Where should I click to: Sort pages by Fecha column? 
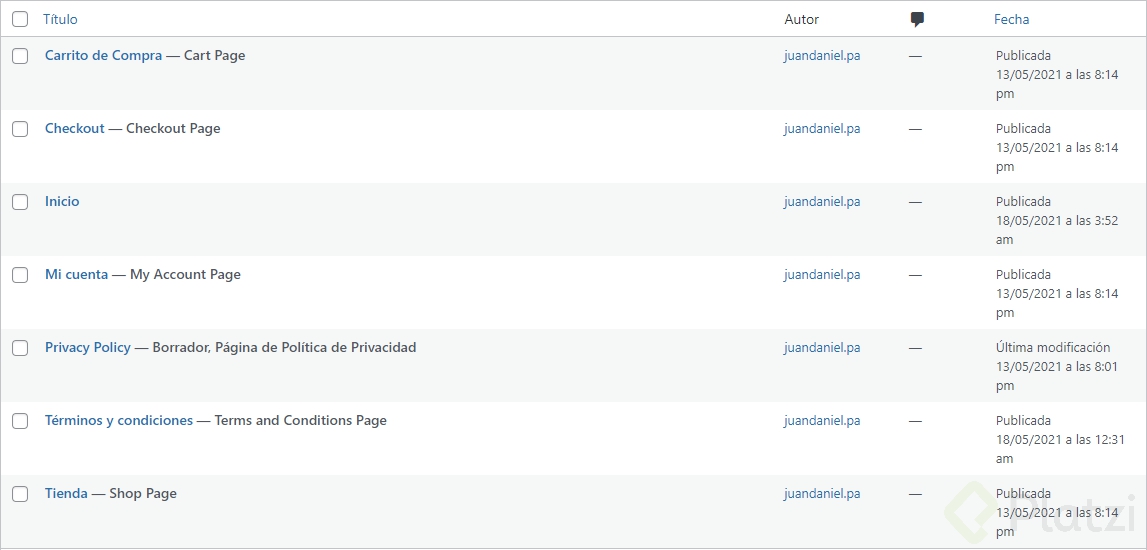click(1011, 19)
